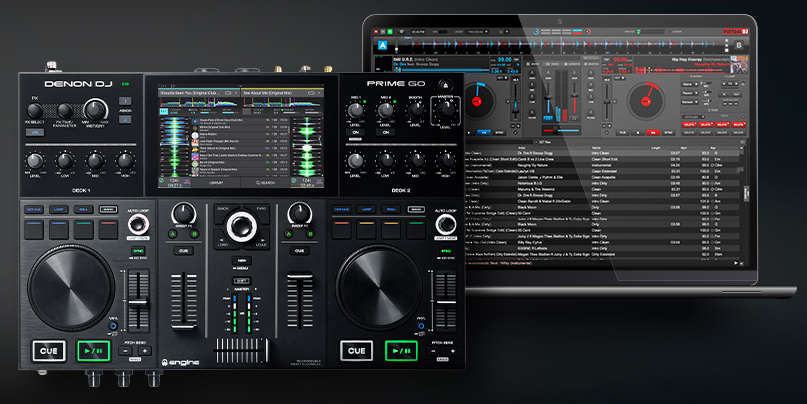The width and height of the screenshot is (807, 404).
Task: Enable MIC 1 with its ON button
Action: click(x=356, y=132)
